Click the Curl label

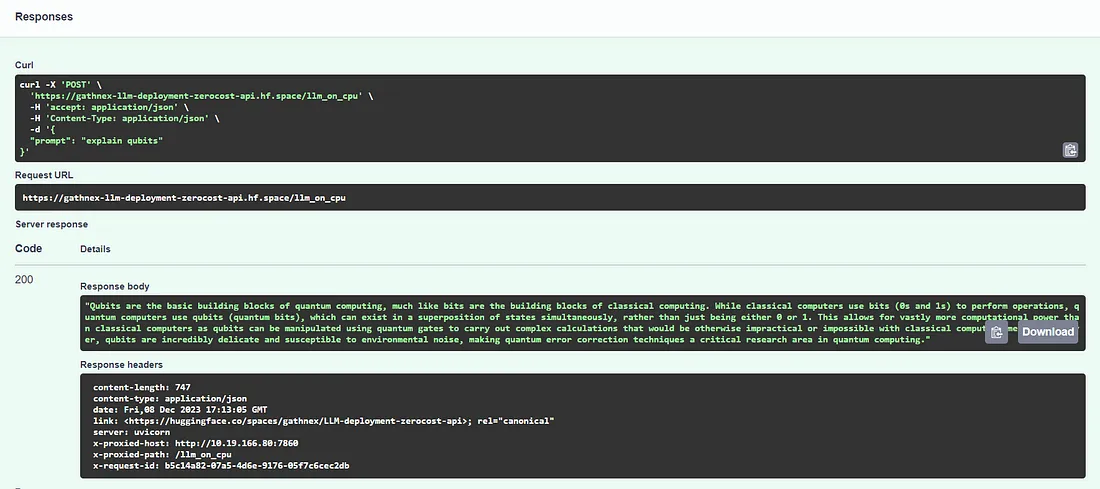click(x=25, y=65)
